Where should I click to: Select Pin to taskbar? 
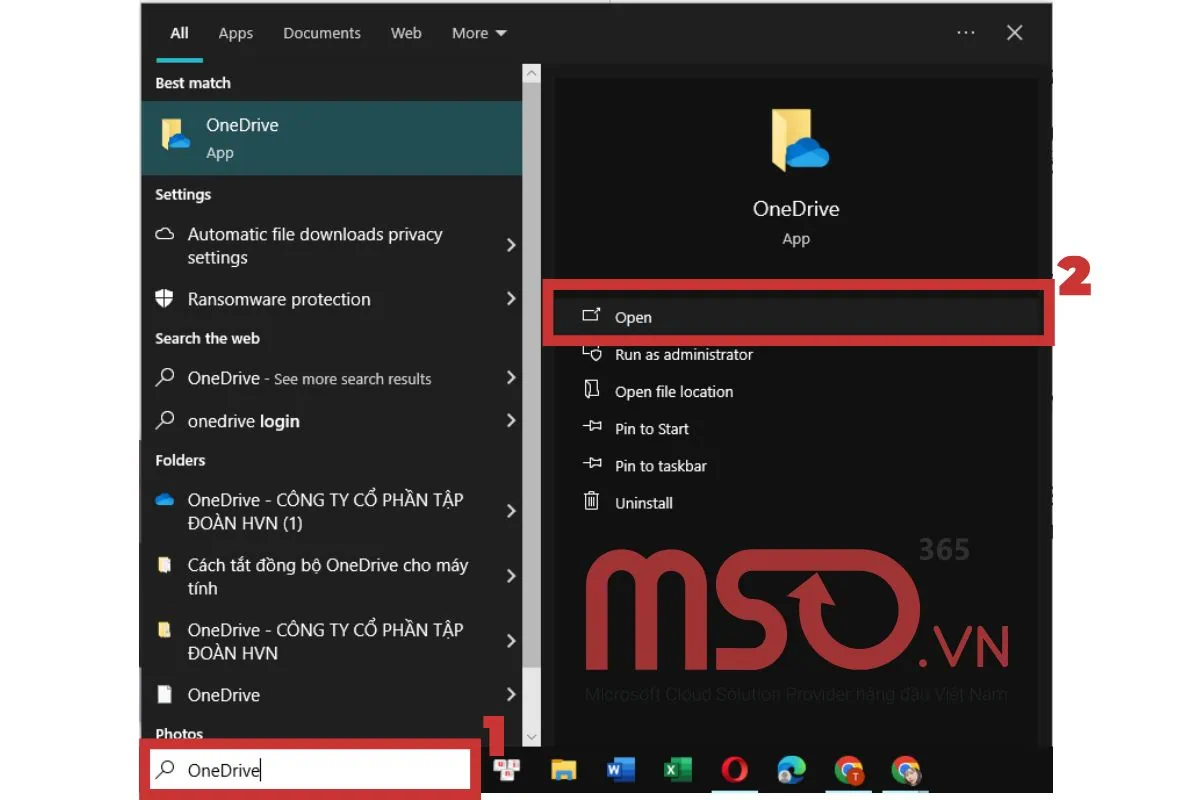tap(660, 466)
